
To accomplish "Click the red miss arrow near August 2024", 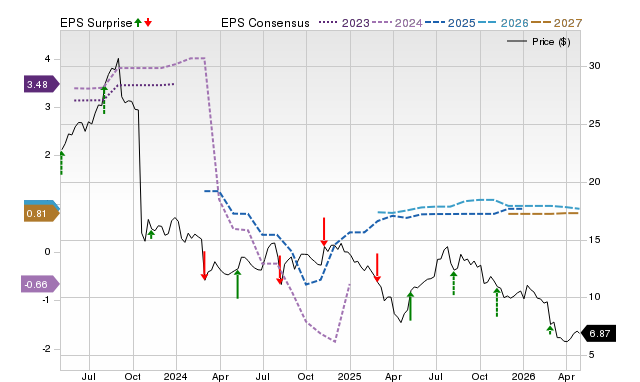I will coord(280,270).
